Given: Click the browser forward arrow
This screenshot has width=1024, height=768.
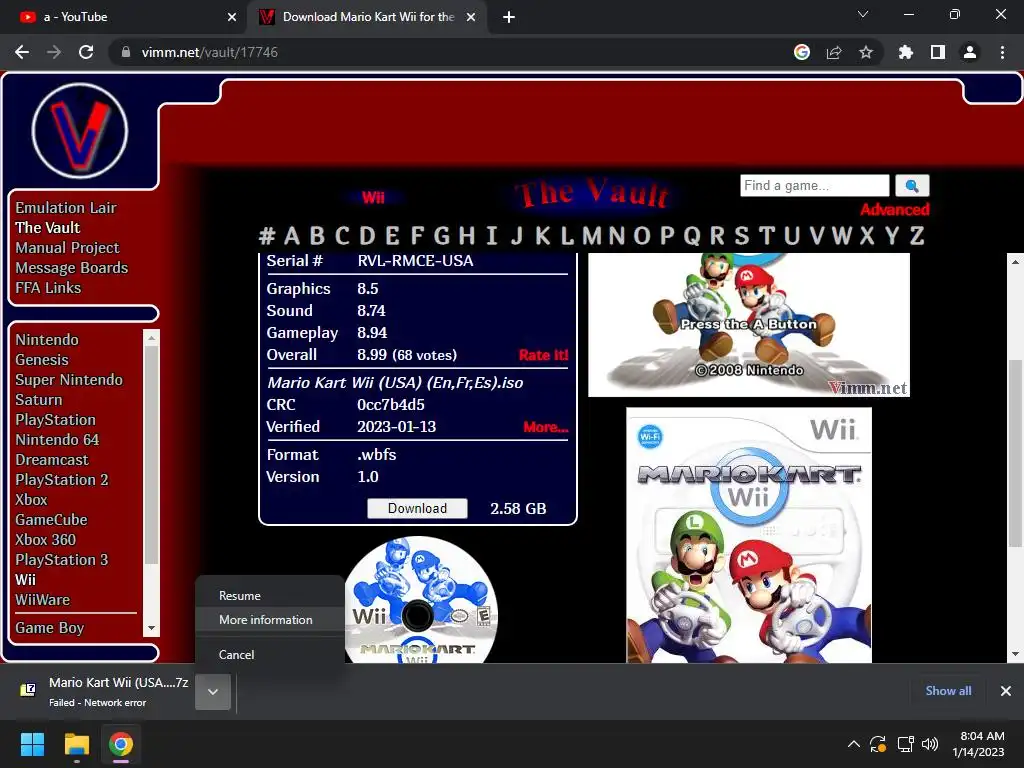Looking at the screenshot, I should click(x=54, y=52).
